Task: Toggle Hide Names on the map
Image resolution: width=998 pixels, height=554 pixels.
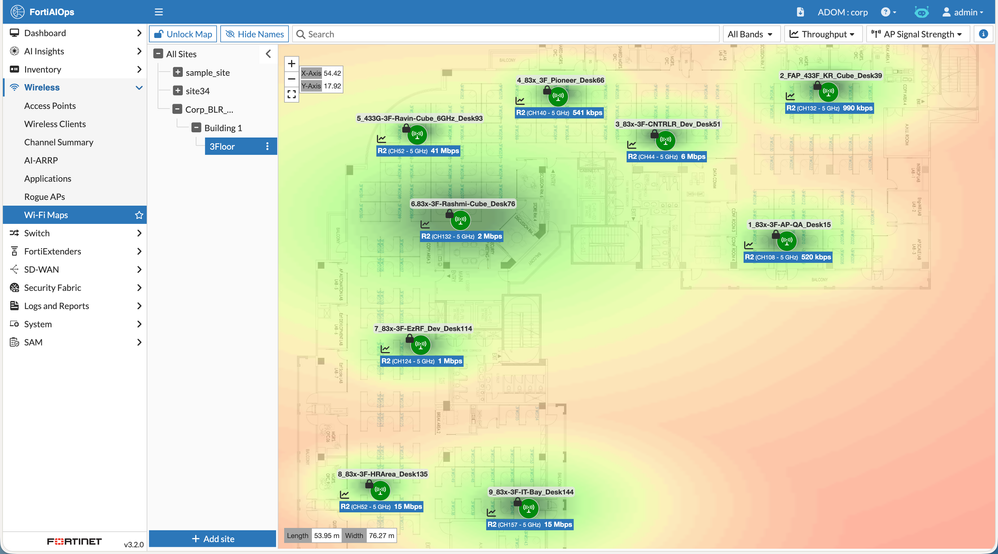Action: pyautogui.click(x=255, y=34)
